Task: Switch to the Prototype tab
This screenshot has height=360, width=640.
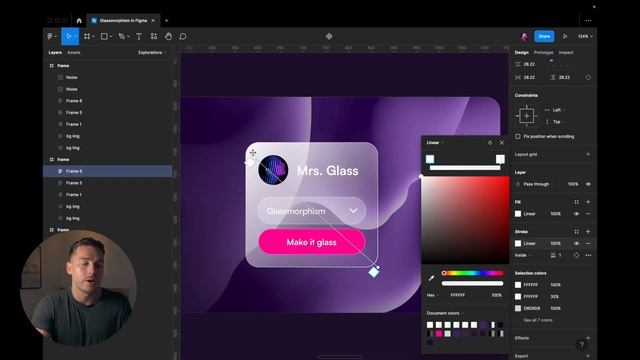Action: (543, 53)
